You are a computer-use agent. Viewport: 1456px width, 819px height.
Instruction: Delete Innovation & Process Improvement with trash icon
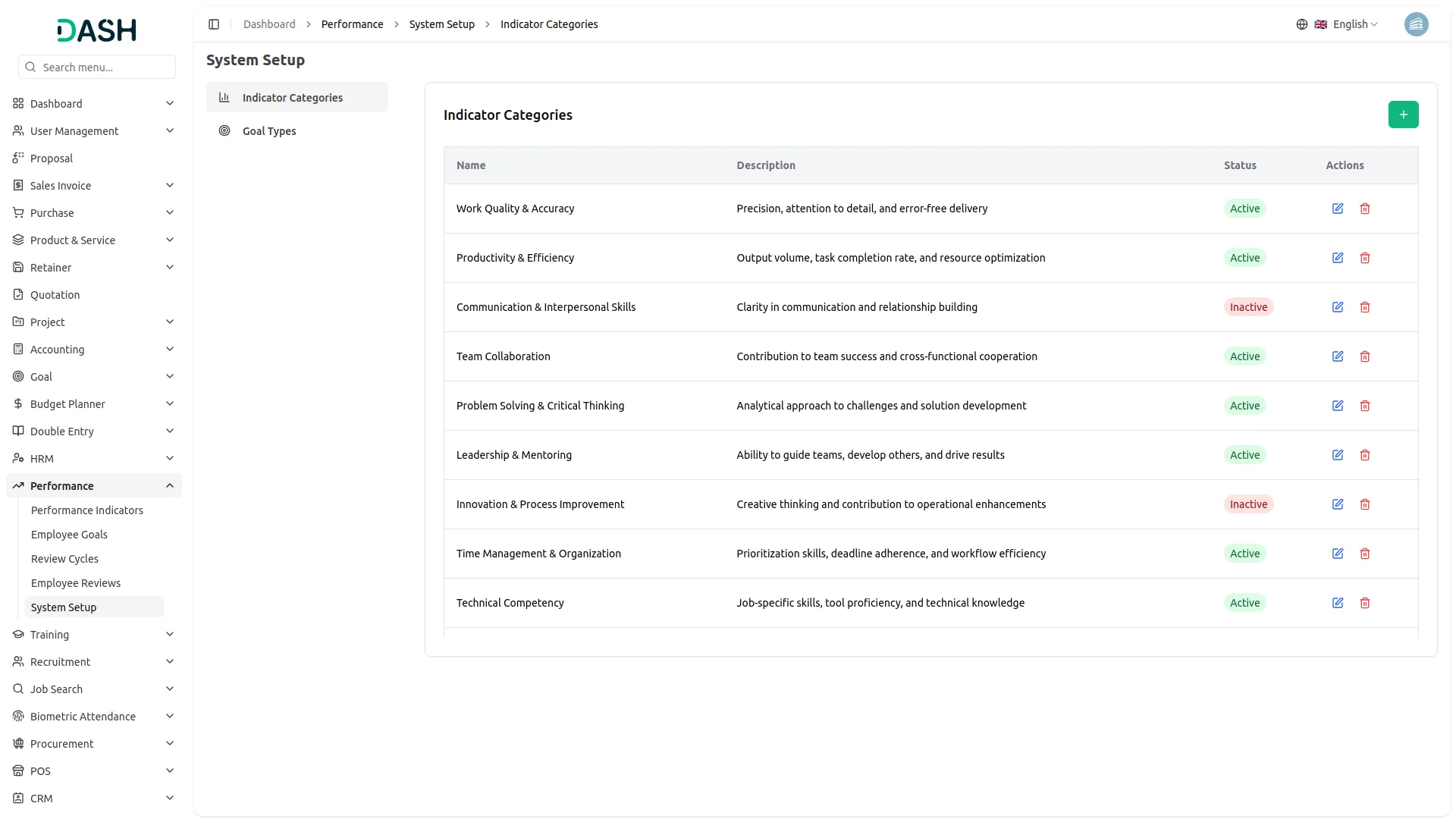[1365, 504]
